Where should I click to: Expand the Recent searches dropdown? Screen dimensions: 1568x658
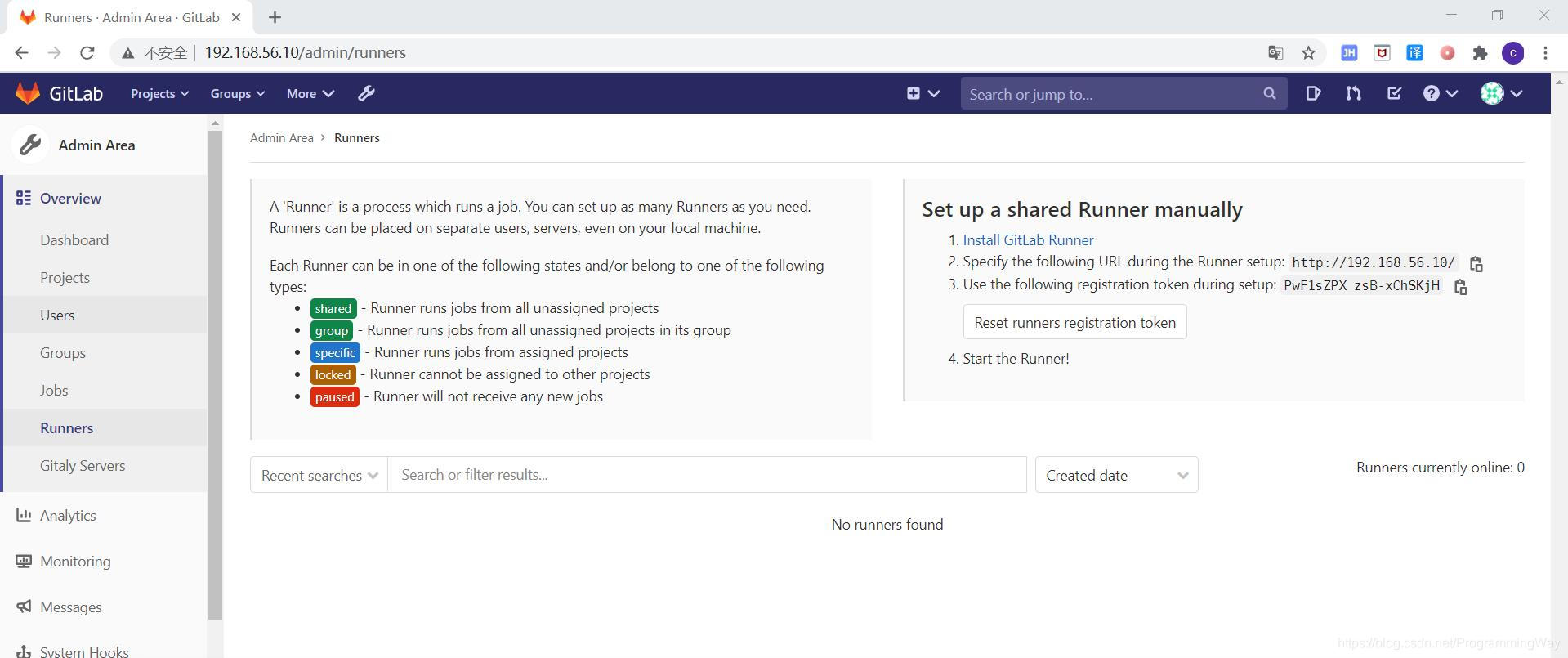319,475
